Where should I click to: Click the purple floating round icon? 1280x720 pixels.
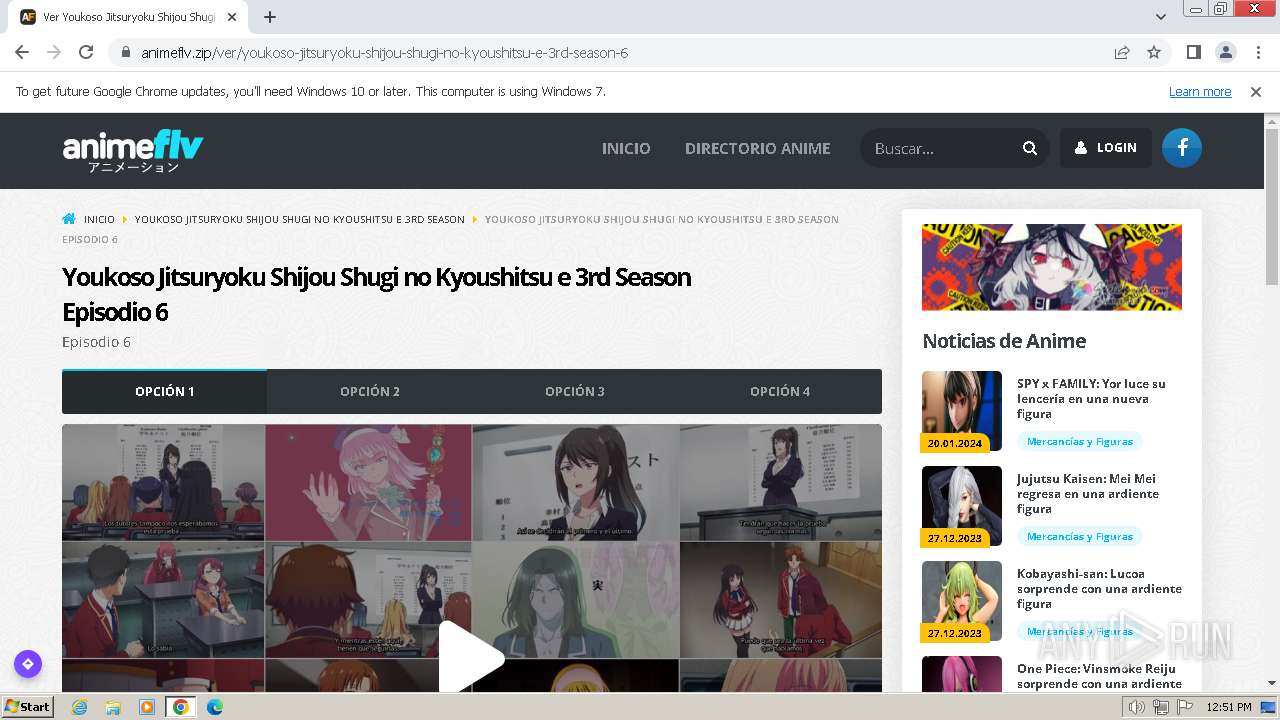coord(28,664)
